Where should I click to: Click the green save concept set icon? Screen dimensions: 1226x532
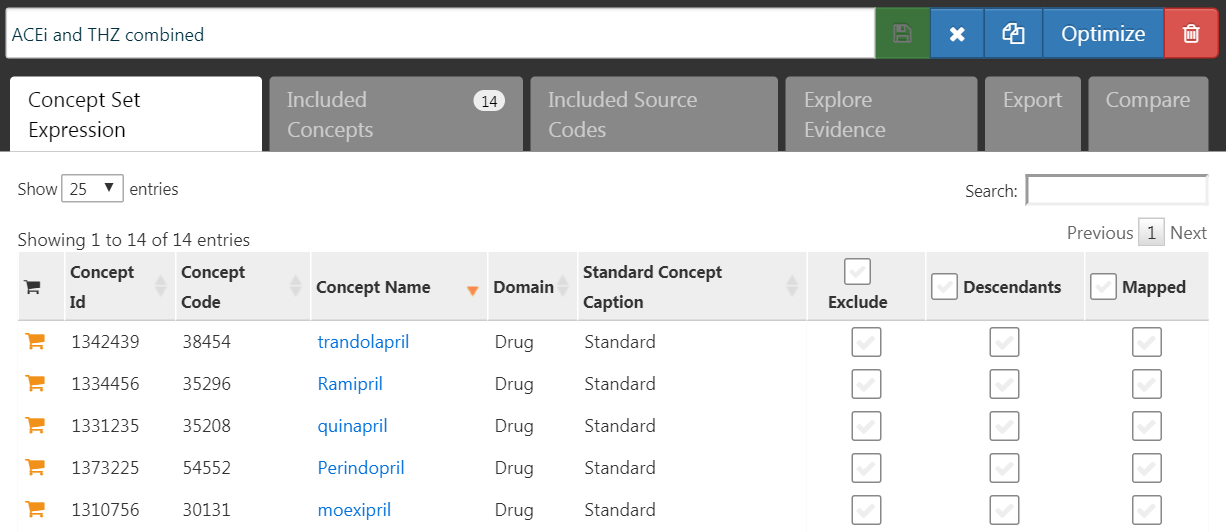(x=902, y=34)
